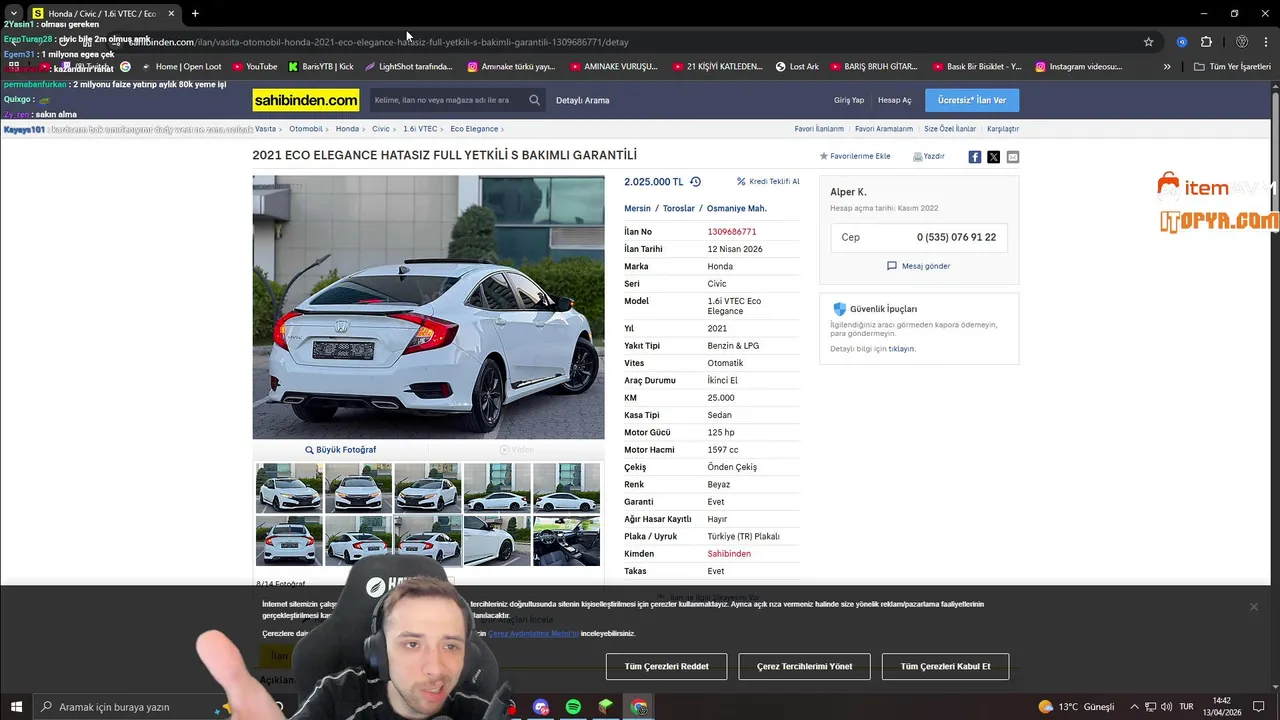Share listing on Facebook
Viewport: 1280px width, 720px height.
[x=975, y=157]
